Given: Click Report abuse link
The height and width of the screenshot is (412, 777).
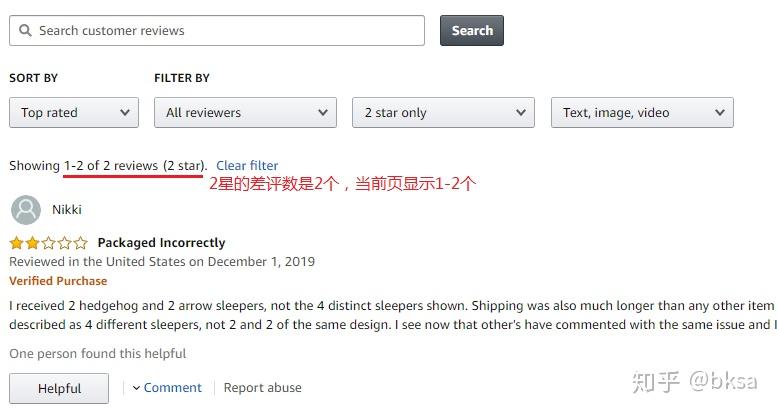Looking at the screenshot, I should click(262, 388).
